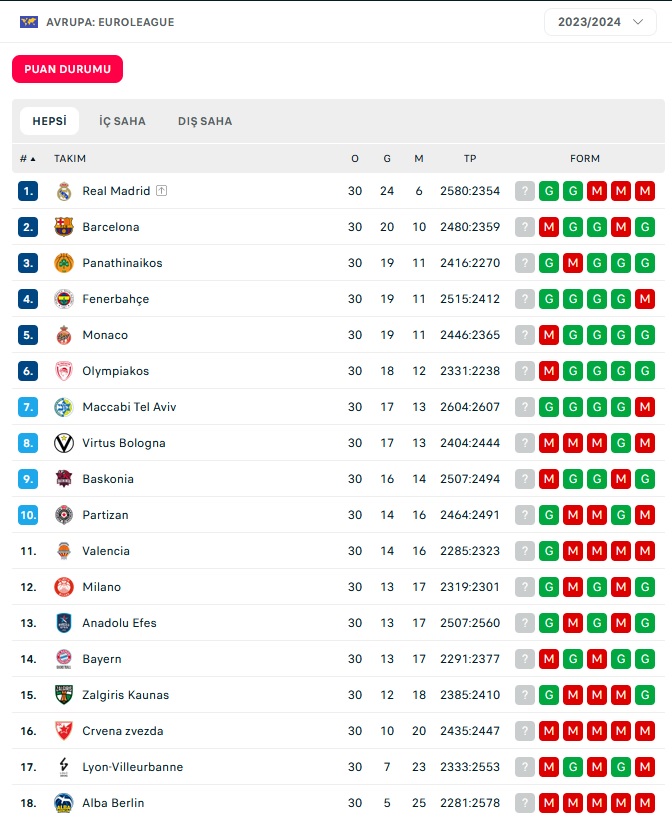Click the Alba Berlin team logo

pos(64,803)
